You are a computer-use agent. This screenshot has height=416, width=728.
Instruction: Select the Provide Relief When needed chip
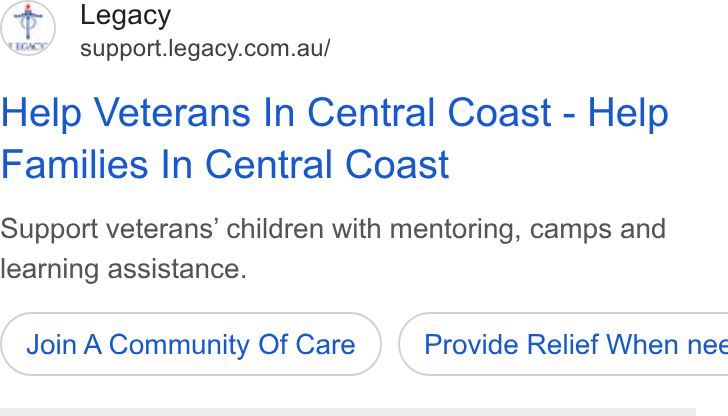click(x=563, y=344)
